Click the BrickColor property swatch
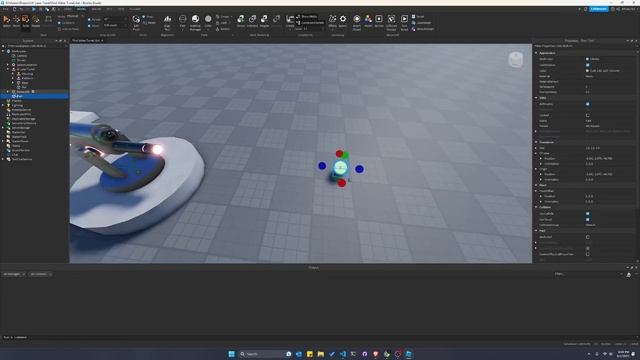 587,59
